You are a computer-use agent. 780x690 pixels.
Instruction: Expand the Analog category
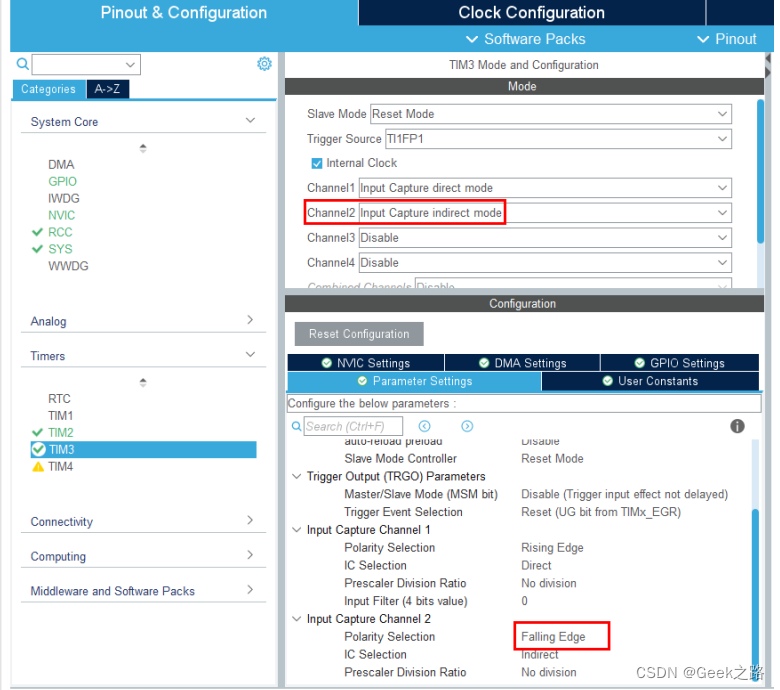[x=250, y=320]
